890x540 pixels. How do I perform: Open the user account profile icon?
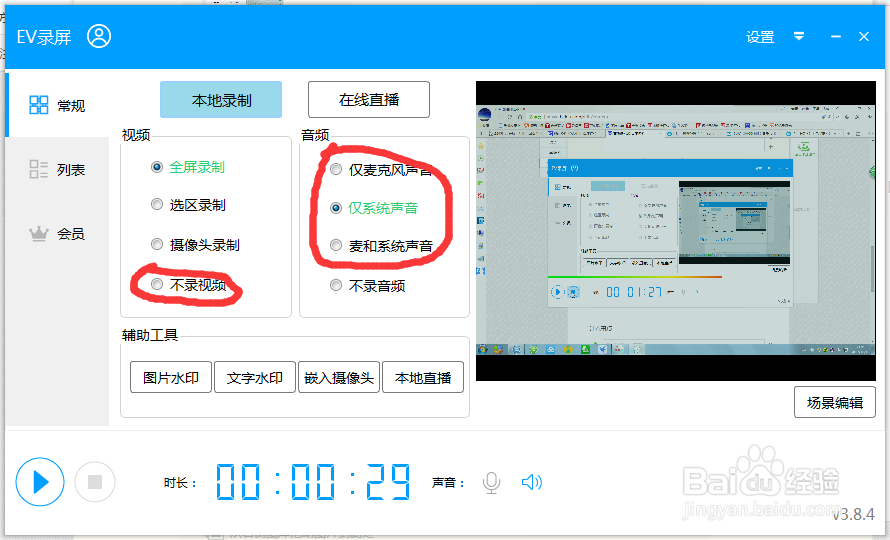point(99,36)
